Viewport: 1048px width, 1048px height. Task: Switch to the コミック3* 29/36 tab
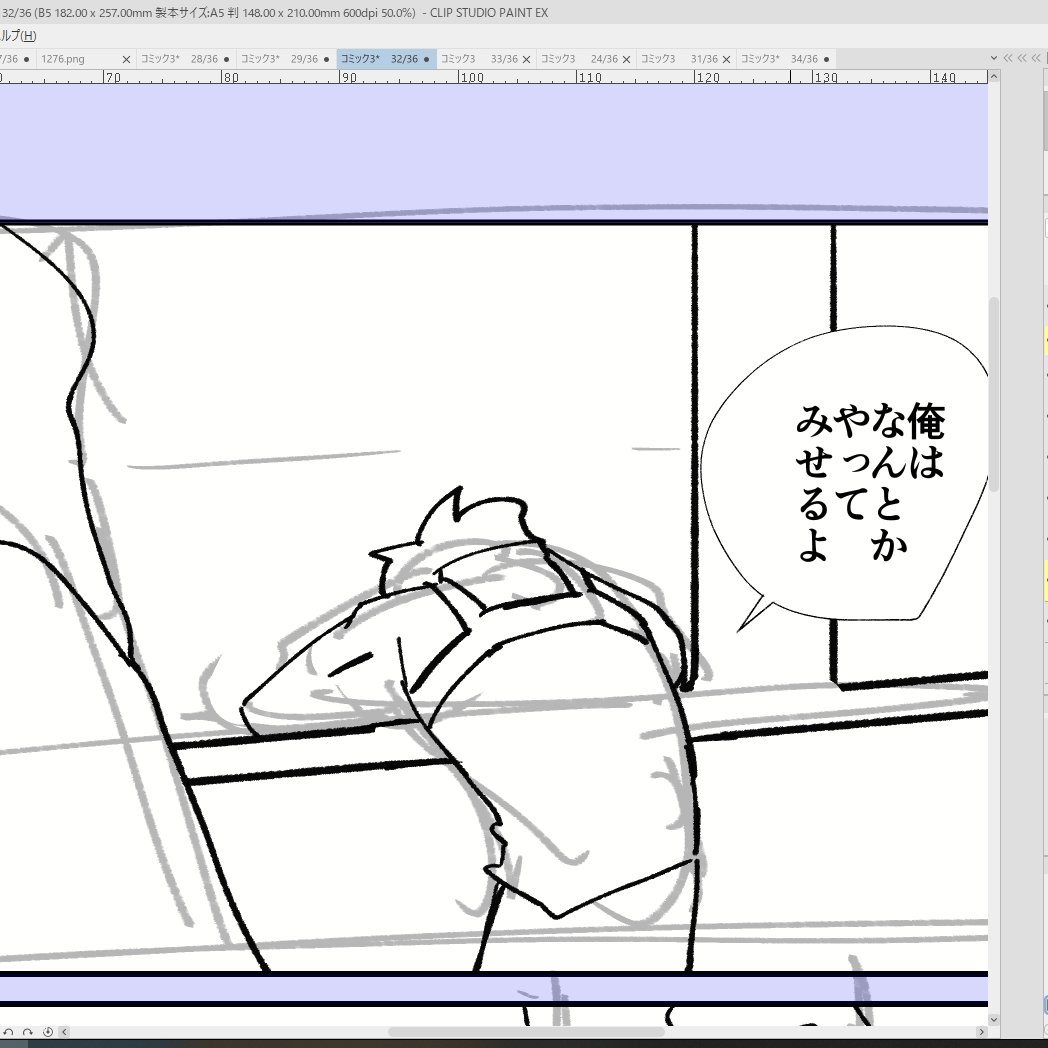tap(286, 59)
